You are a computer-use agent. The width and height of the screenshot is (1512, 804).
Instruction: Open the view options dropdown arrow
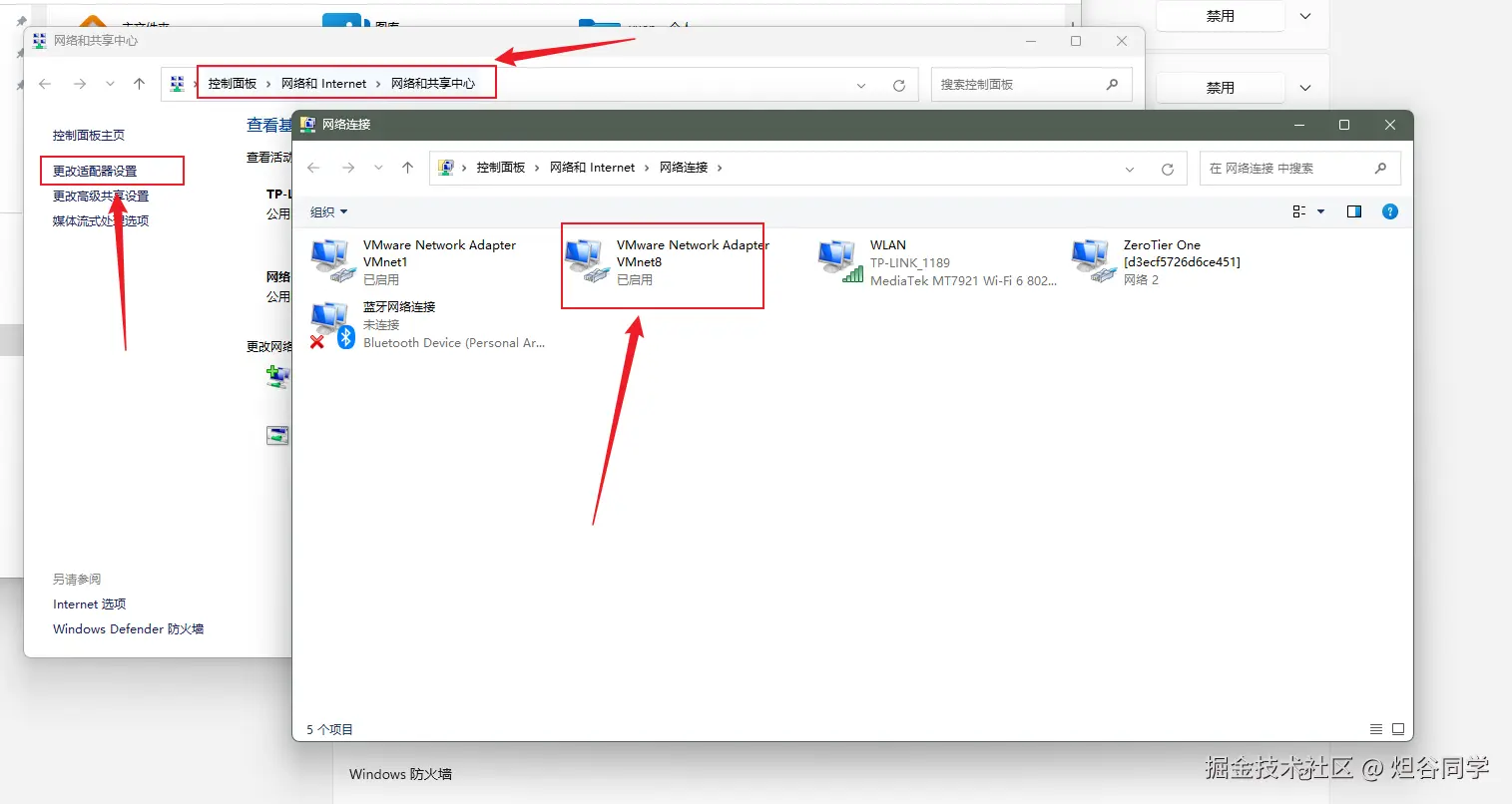1321,211
